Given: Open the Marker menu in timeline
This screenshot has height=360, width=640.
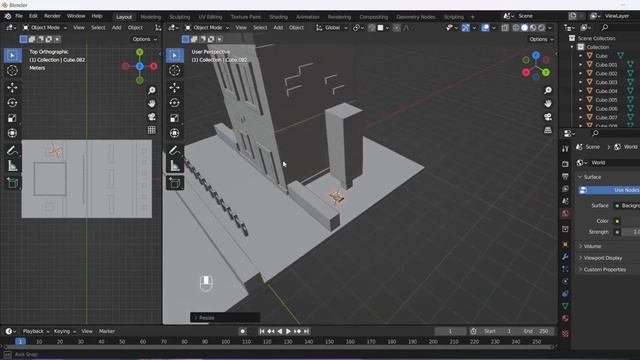Looking at the screenshot, I should click(107, 331).
